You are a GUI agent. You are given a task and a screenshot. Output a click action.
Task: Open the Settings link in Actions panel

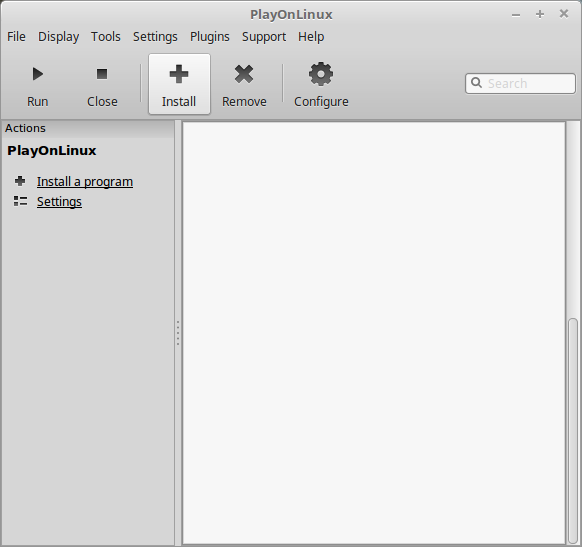coord(59,202)
